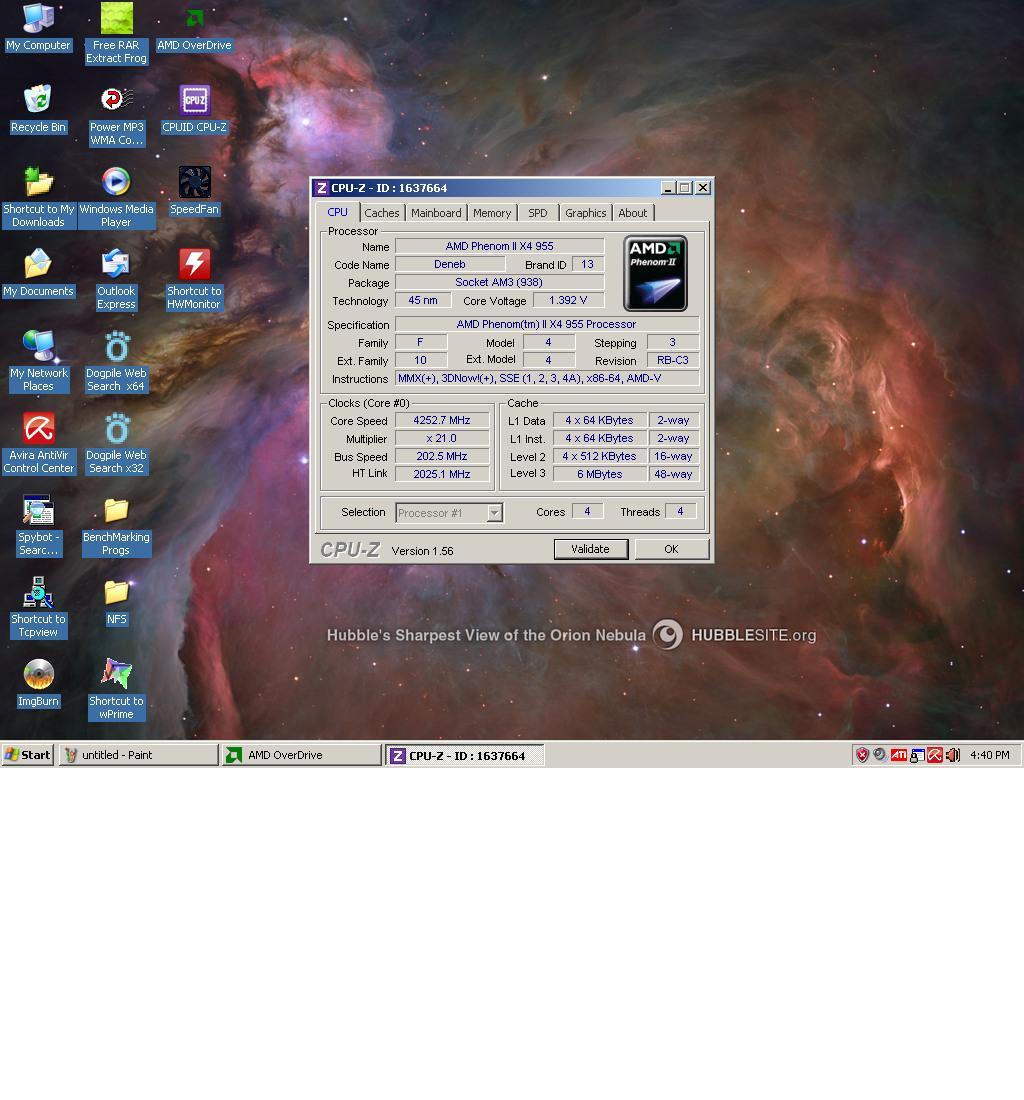
Task: Switch to AMD OverDrive taskbar button
Action: pyautogui.click(x=302, y=755)
